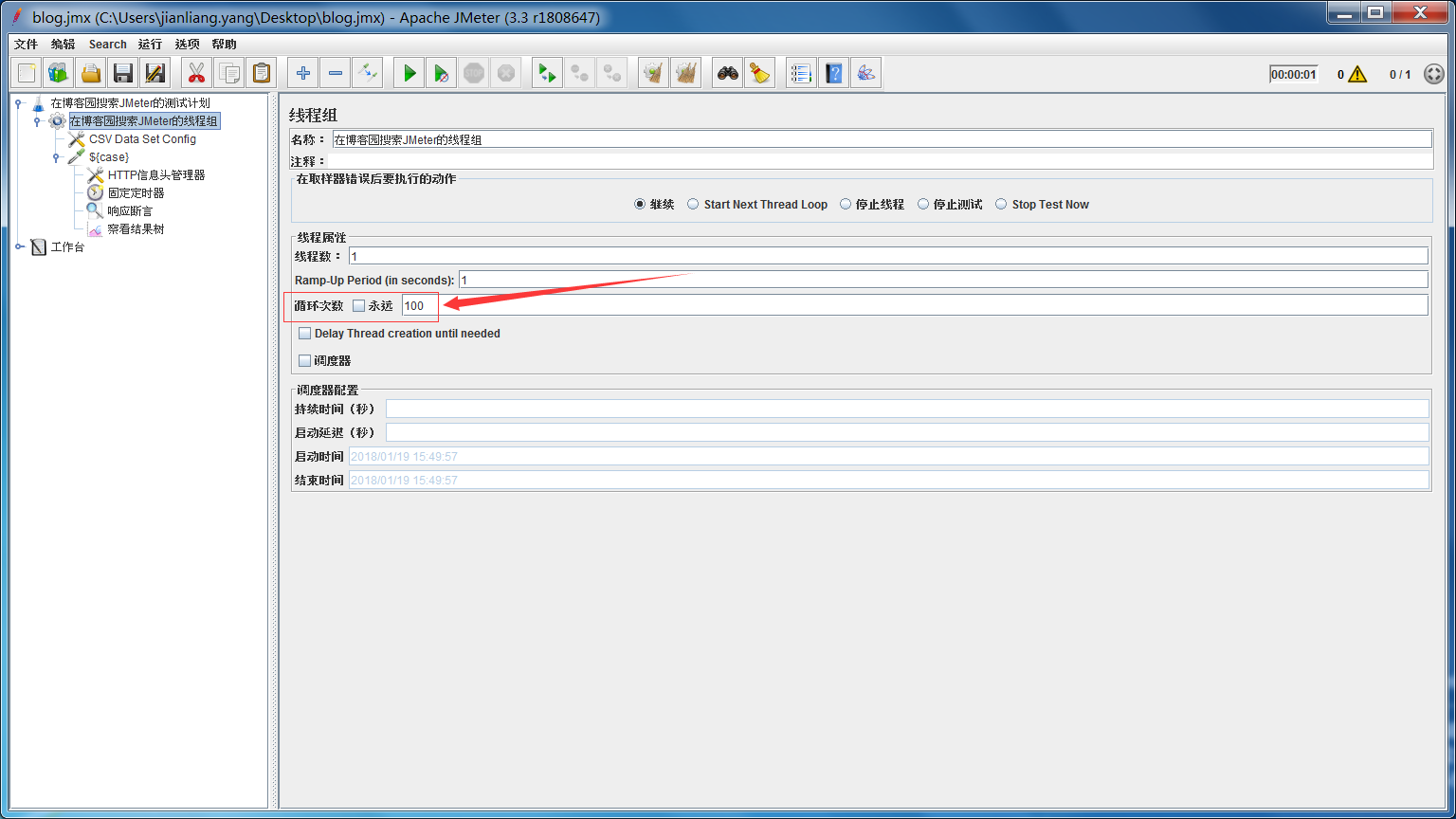
Task: Click the loop count field showing 100
Action: (915, 305)
